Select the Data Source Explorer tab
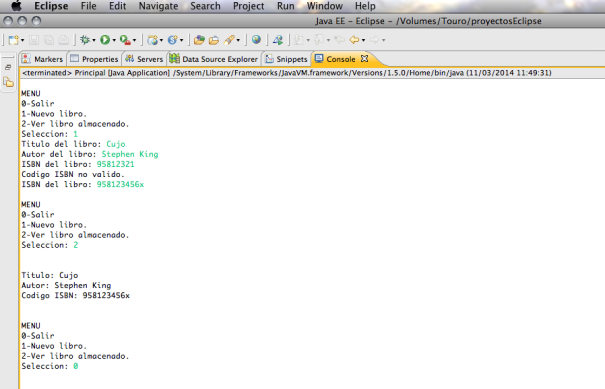This screenshot has height=389, width=605. (214, 59)
